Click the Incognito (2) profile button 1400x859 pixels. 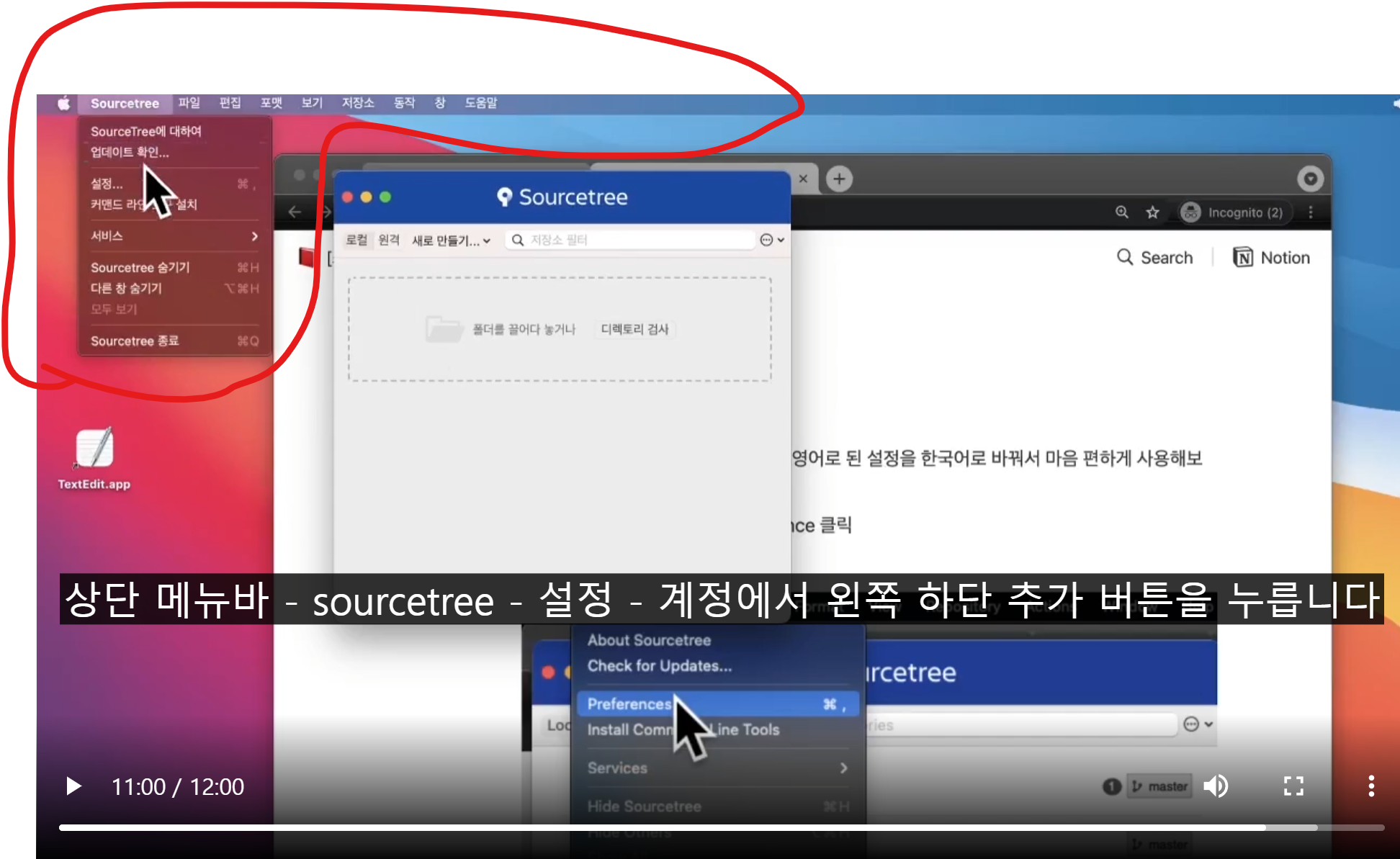[1234, 212]
